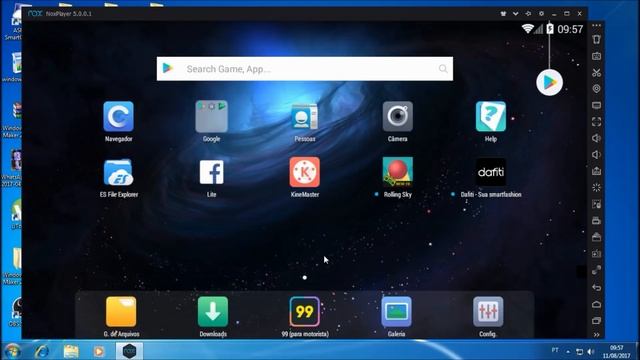This screenshot has height=360, width=640.
Task: Click the My Computer screen icon in sidebar
Action: pos(596,105)
